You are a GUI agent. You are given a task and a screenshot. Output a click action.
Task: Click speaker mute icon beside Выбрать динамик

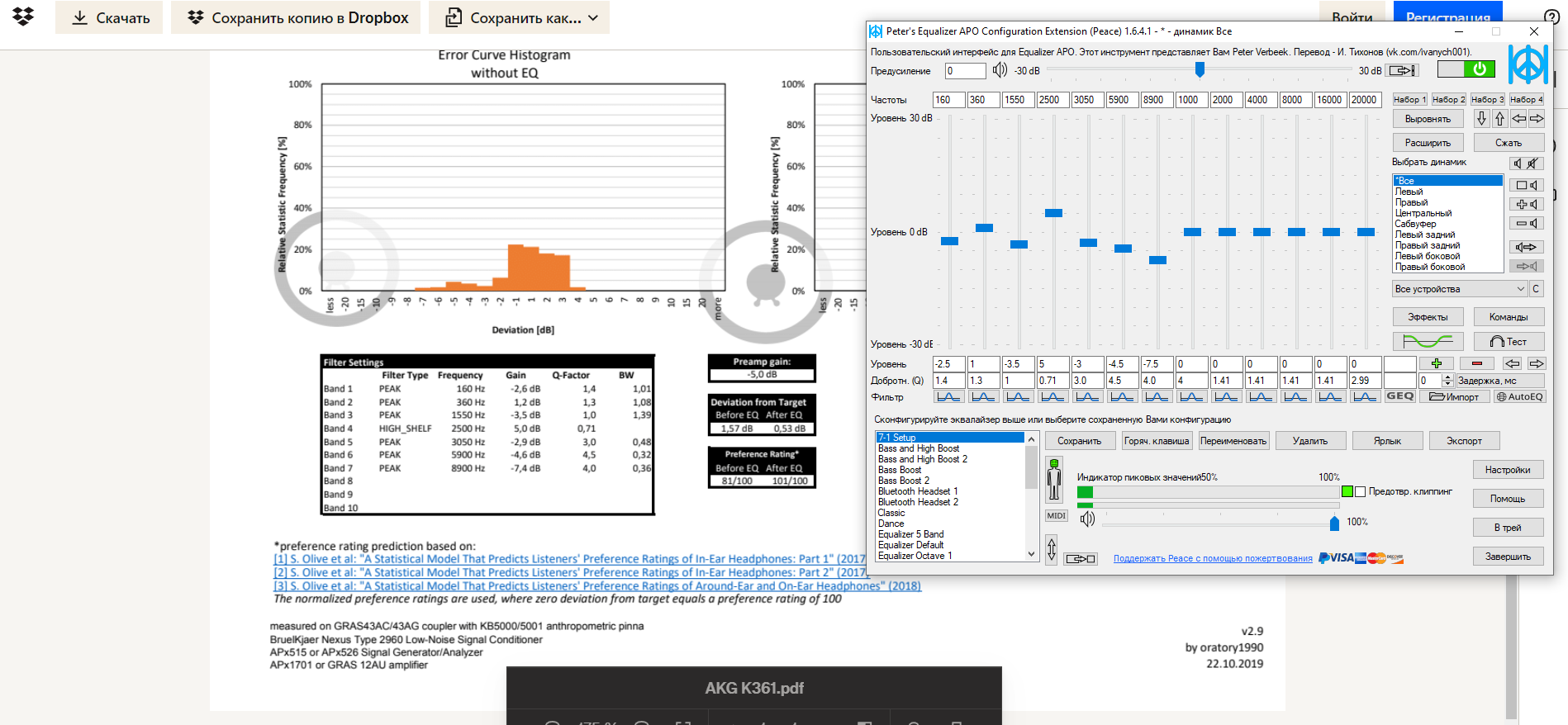[1526, 163]
